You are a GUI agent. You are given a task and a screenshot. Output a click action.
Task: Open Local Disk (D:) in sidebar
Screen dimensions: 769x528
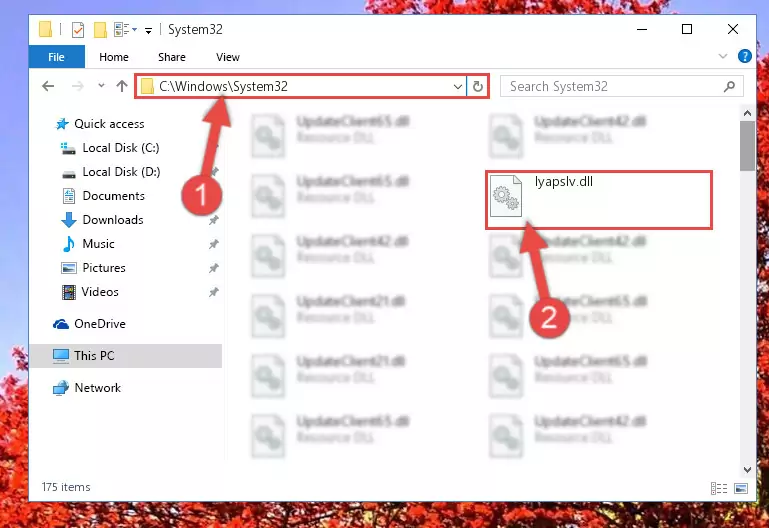click(121, 172)
